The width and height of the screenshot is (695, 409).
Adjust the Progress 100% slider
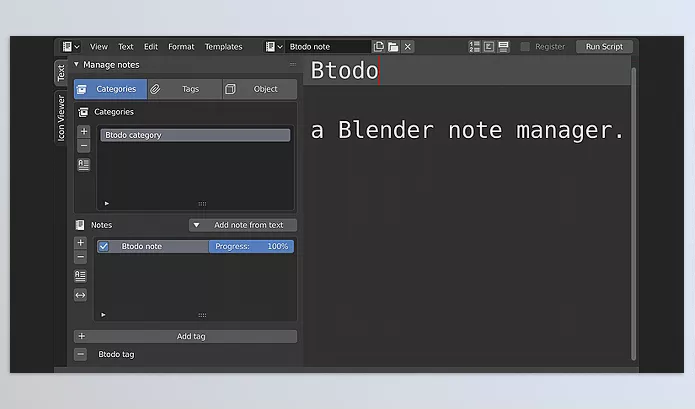point(251,246)
